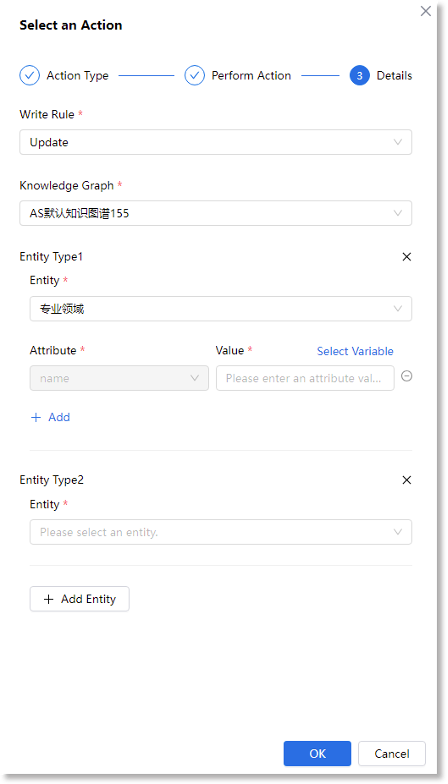Click the Select Variable link
Screen dimensions: 448x784
355,351
